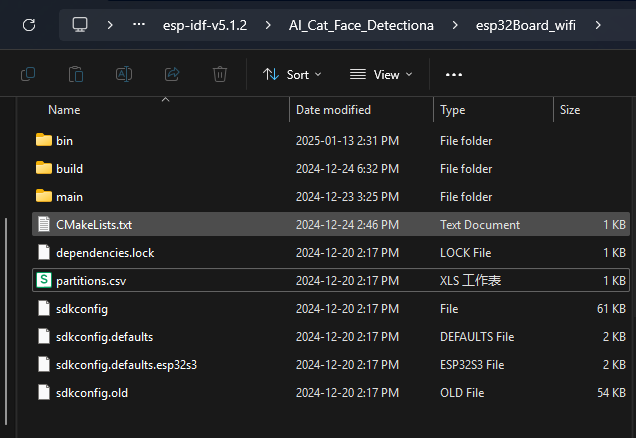
Task: Click the size value '54 KB'
Action: (x=611, y=393)
